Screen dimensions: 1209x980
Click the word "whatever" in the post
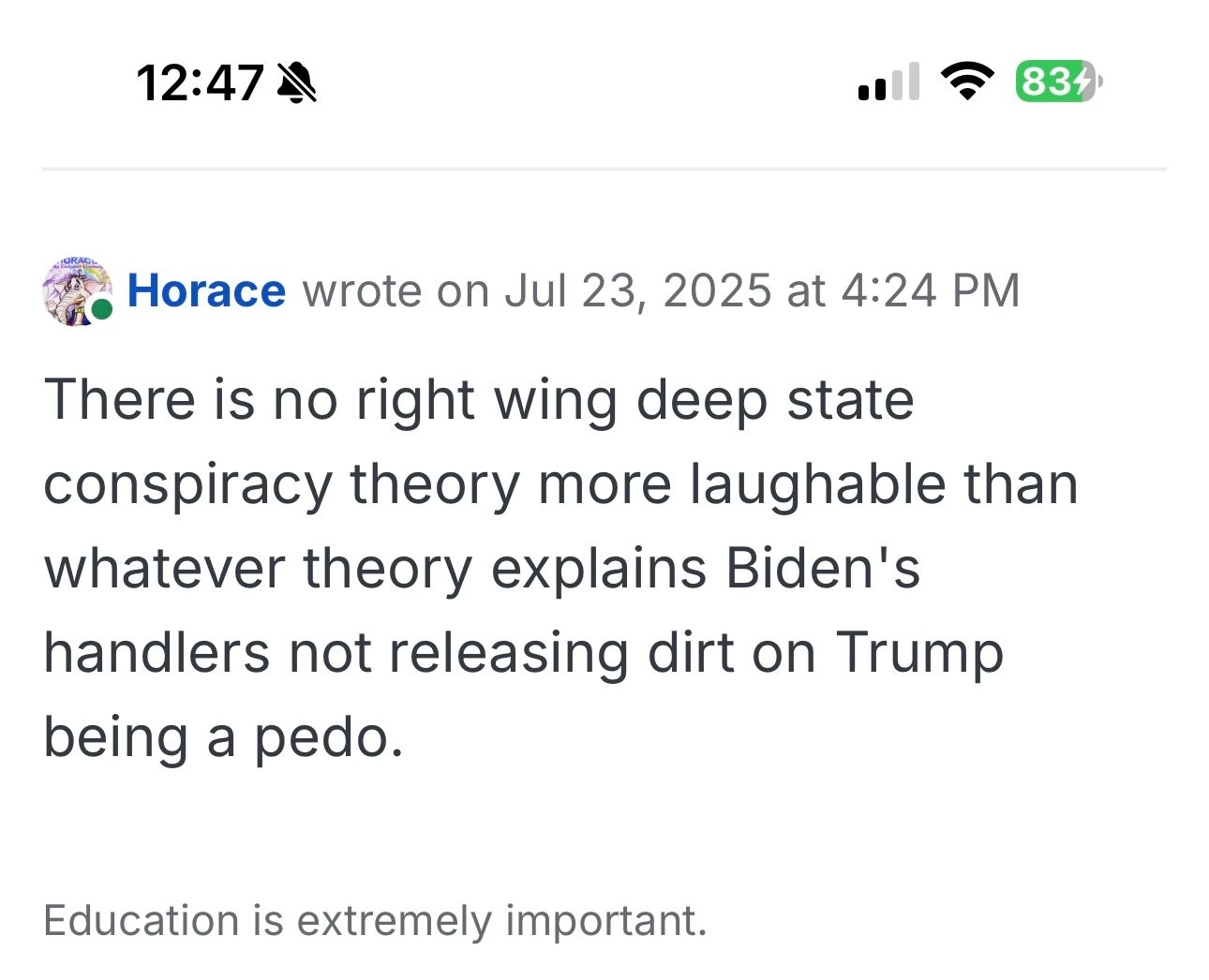(164, 569)
